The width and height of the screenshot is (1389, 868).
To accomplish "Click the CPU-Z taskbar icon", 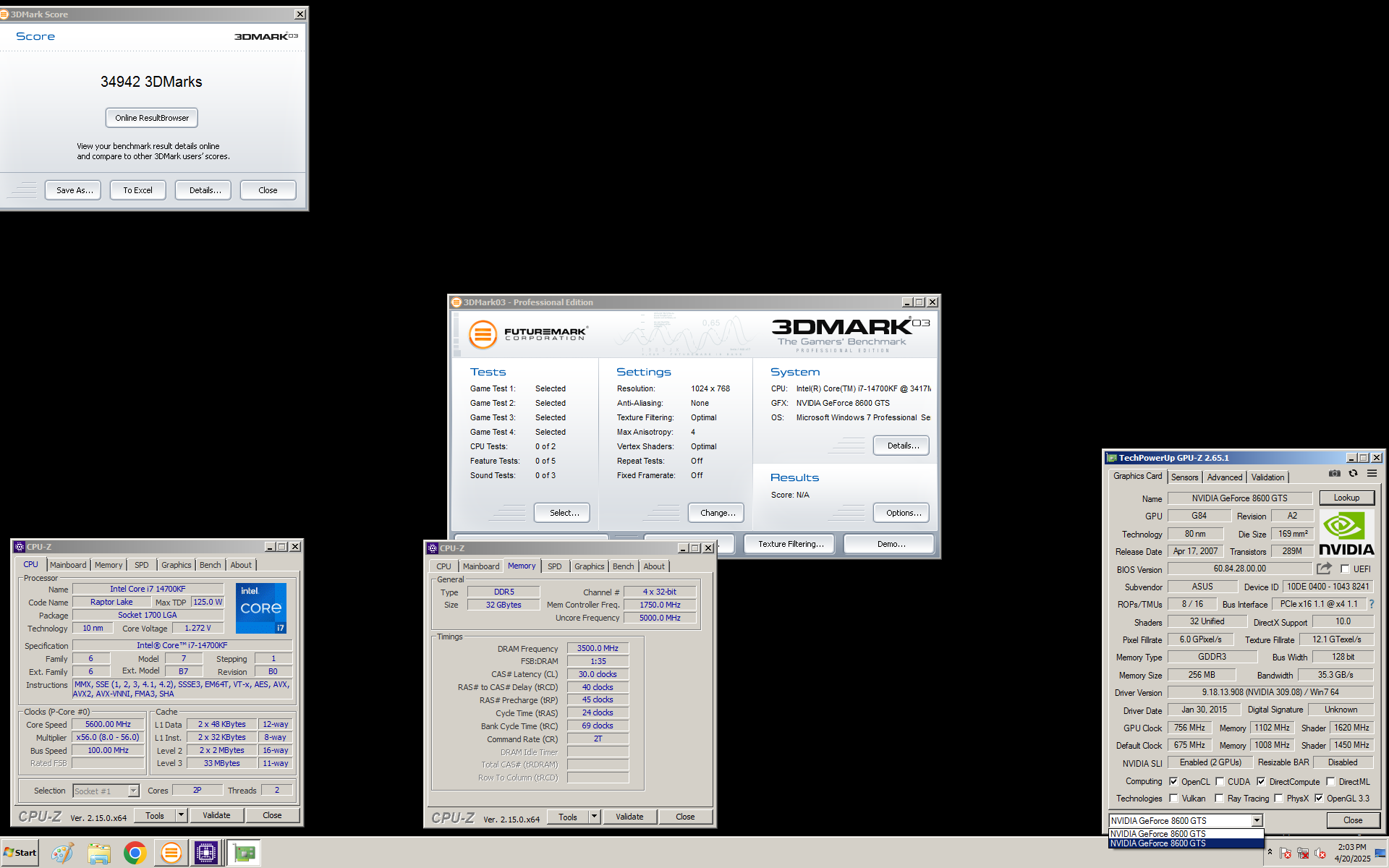I will [x=206, y=854].
